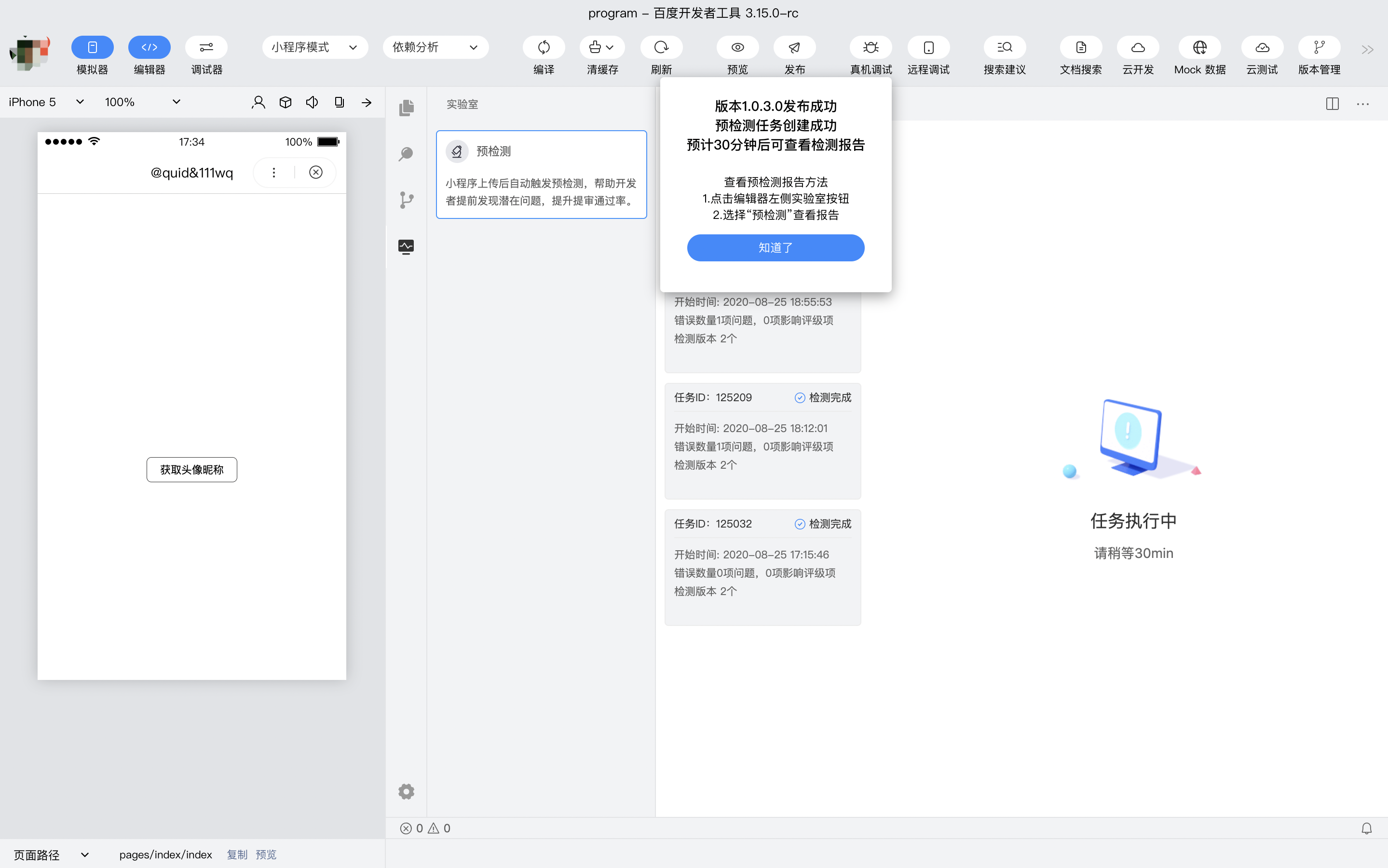Click the 知道了 button
Screen dimensions: 1388x868
pyautogui.click(x=776, y=247)
